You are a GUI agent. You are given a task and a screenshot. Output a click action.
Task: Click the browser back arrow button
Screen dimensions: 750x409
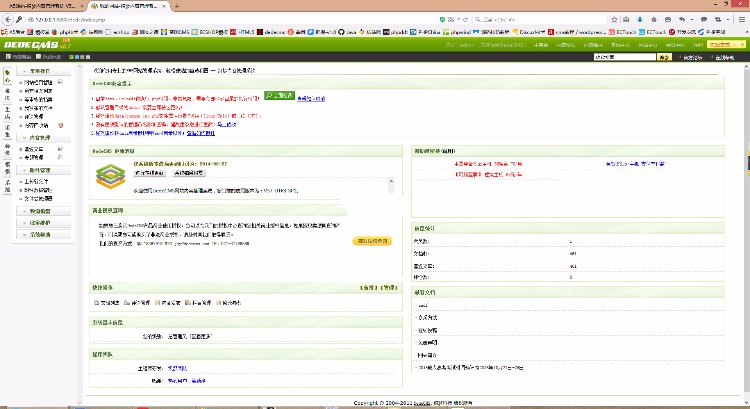pos(8,20)
